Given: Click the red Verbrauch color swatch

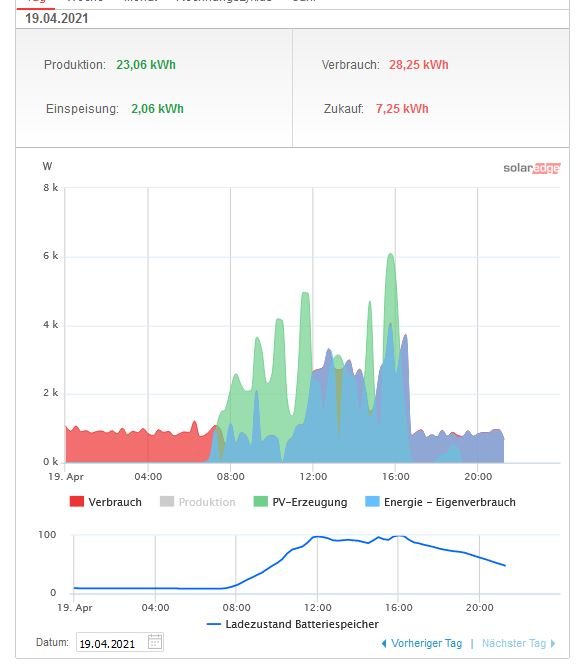Looking at the screenshot, I should (x=77, y=501).
